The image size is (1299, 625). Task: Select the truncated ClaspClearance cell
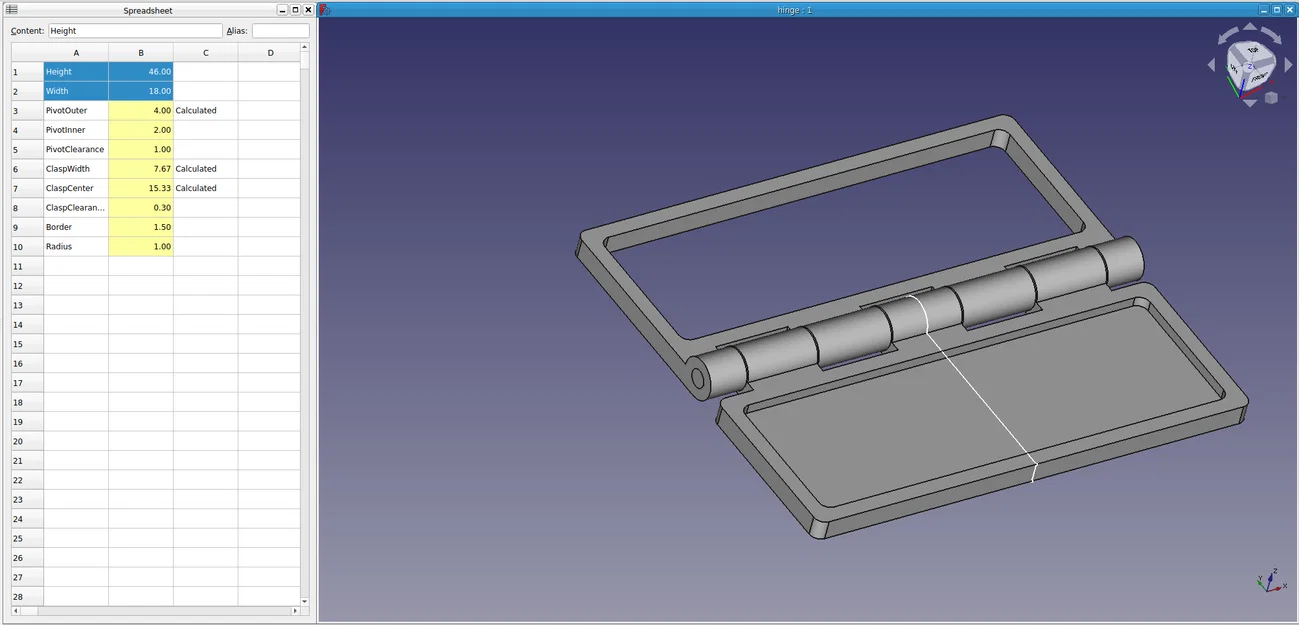point(76,208)
